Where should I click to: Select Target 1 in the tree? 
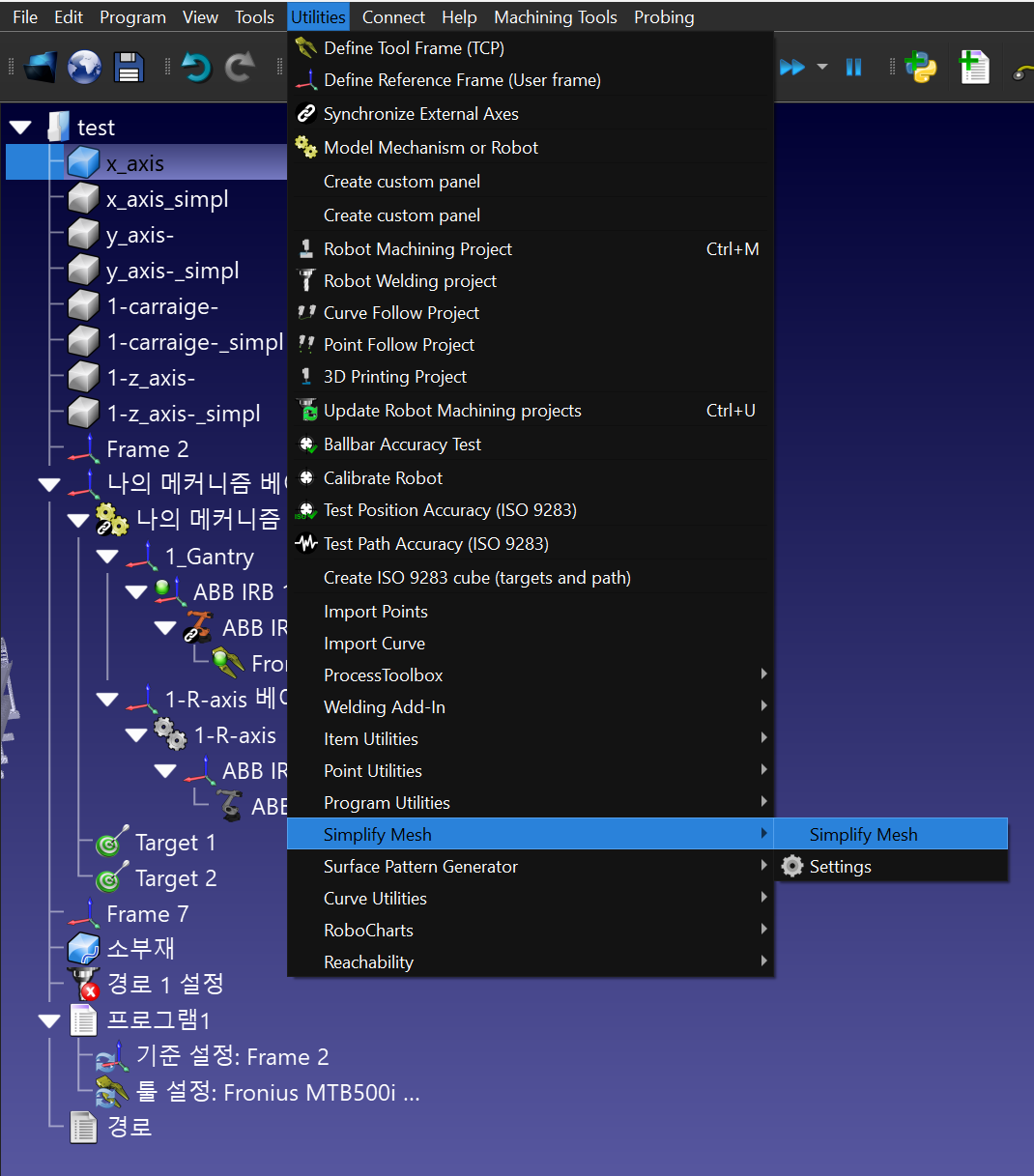(175, 843)
